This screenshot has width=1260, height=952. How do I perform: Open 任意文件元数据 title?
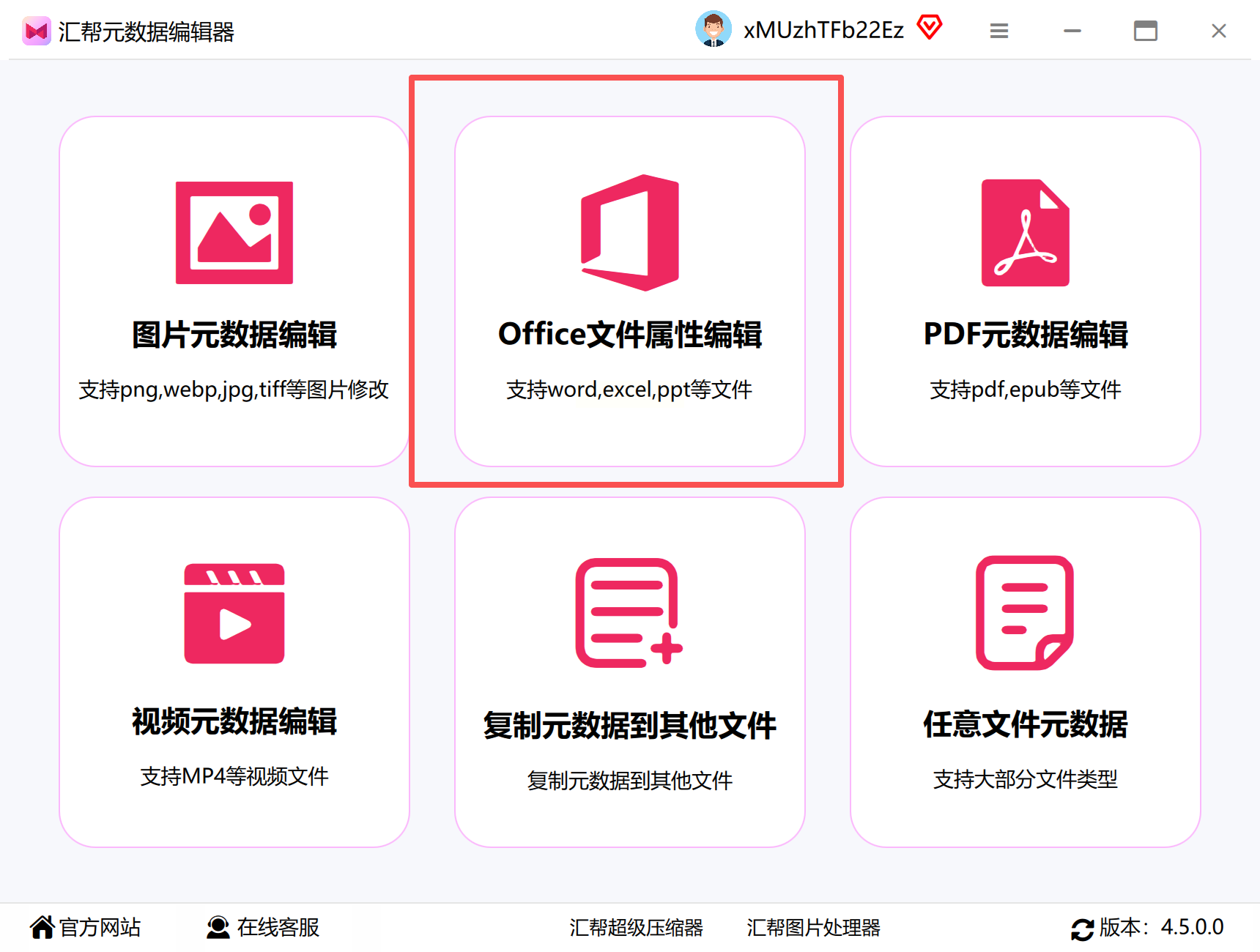[1026, 724]
